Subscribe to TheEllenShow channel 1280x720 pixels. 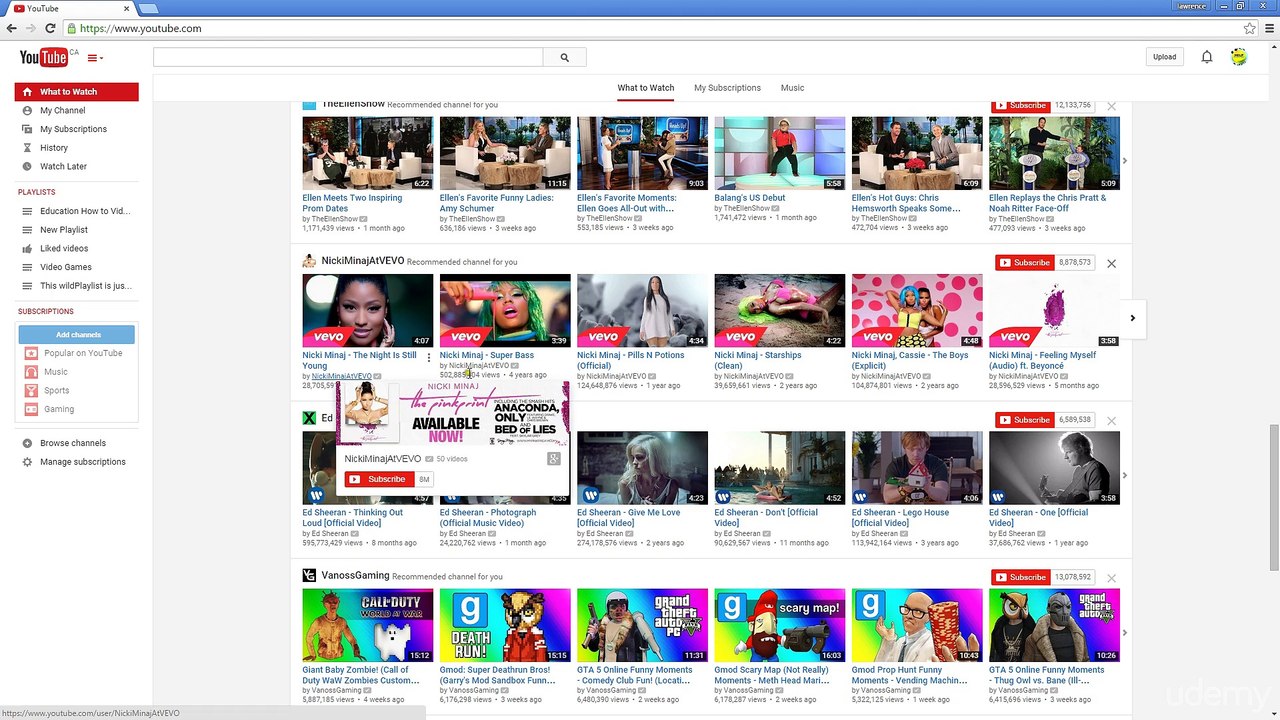point(1020,105)
